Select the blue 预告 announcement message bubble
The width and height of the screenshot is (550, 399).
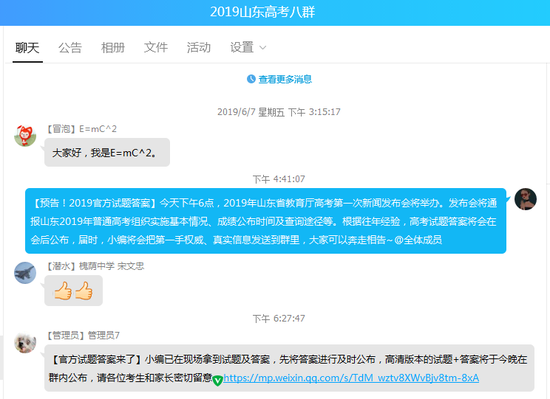click(266, 221)
